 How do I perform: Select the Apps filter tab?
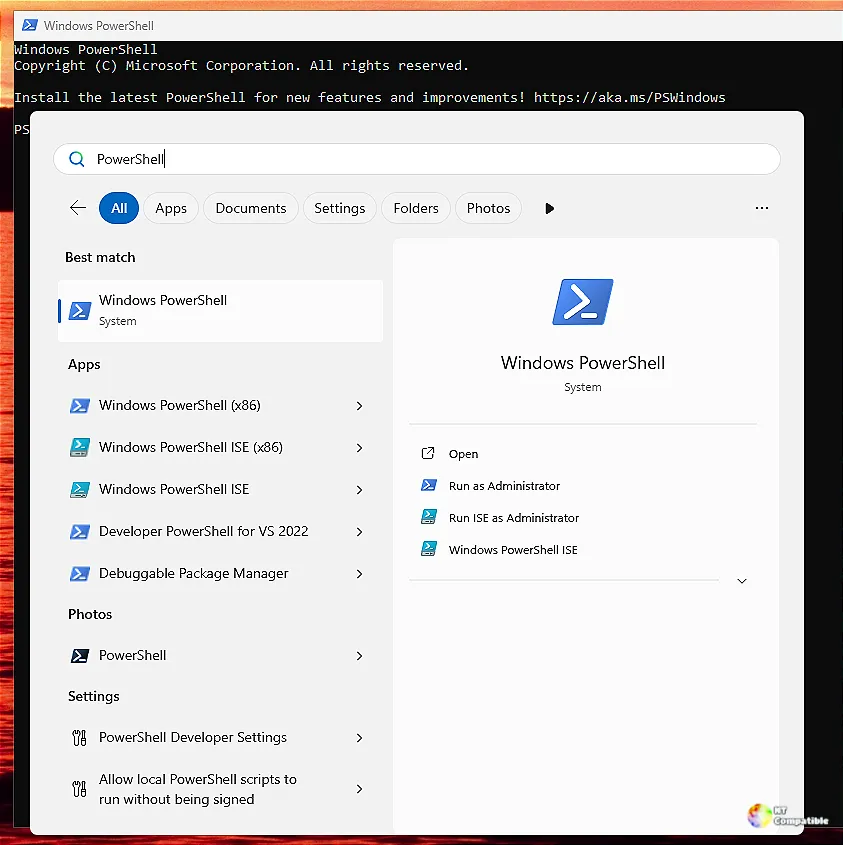coord(171,208)
